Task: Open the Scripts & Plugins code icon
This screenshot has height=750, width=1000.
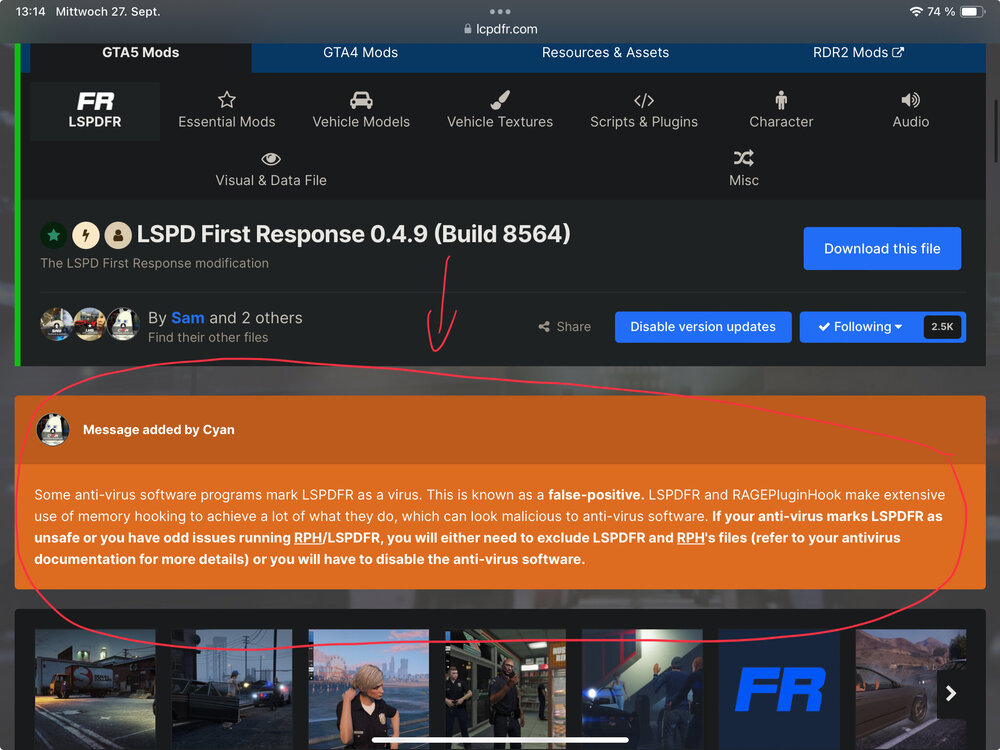Action: tap(643, 100)
